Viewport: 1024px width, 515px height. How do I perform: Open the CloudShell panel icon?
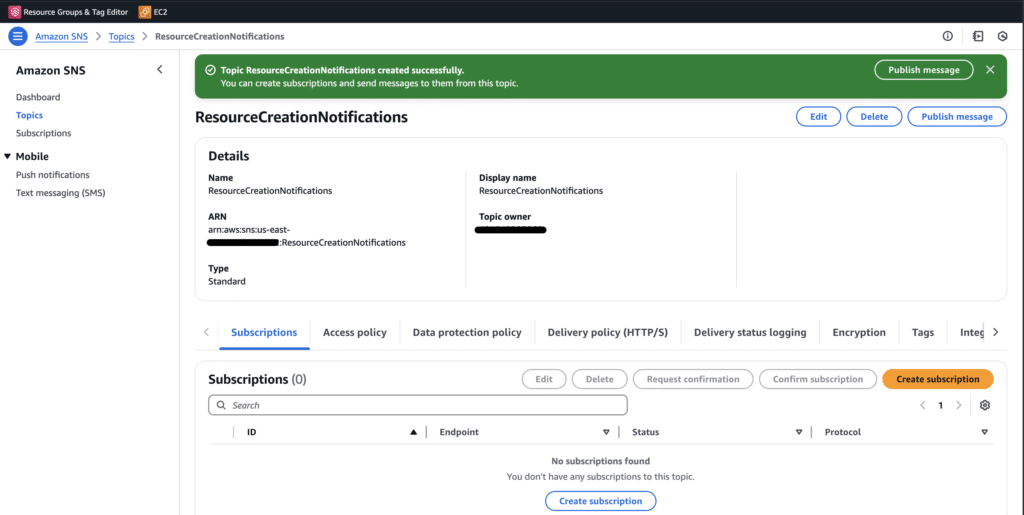tap(978, 37)
